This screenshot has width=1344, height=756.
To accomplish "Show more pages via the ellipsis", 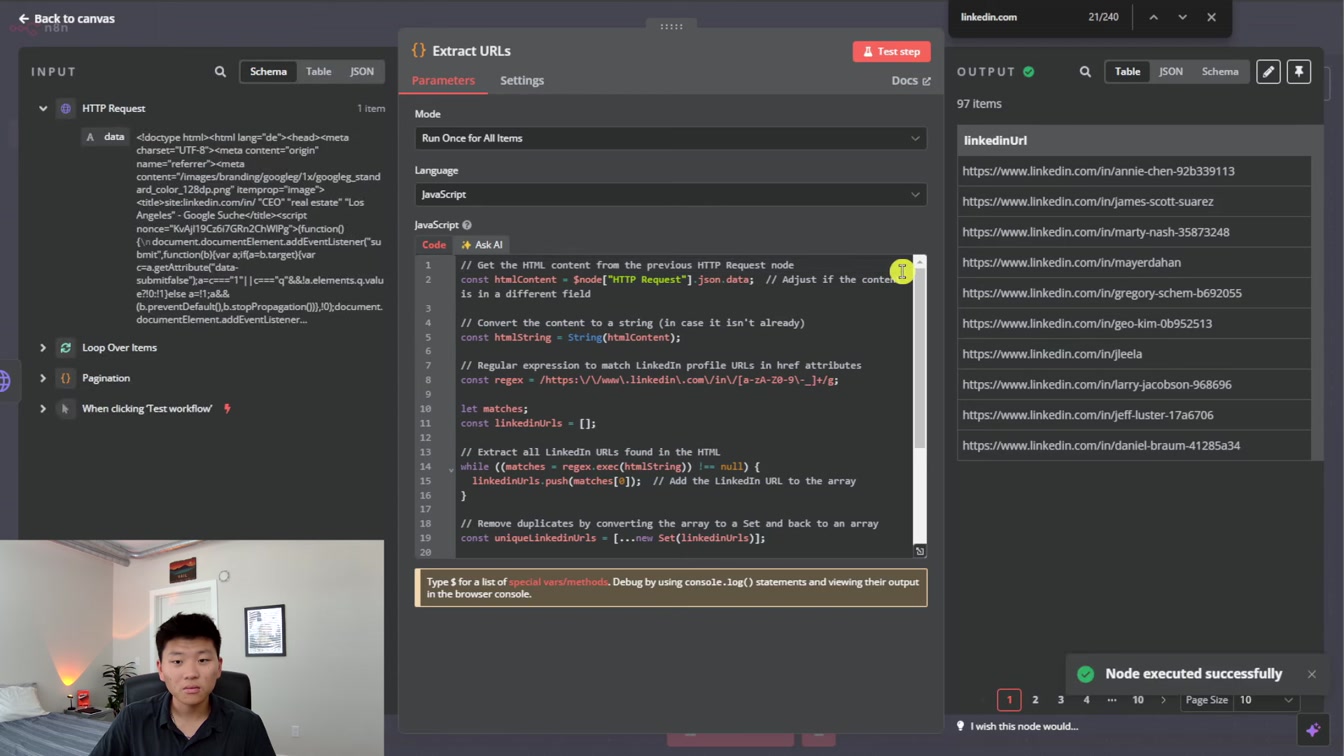I will tap(1112, 700).
